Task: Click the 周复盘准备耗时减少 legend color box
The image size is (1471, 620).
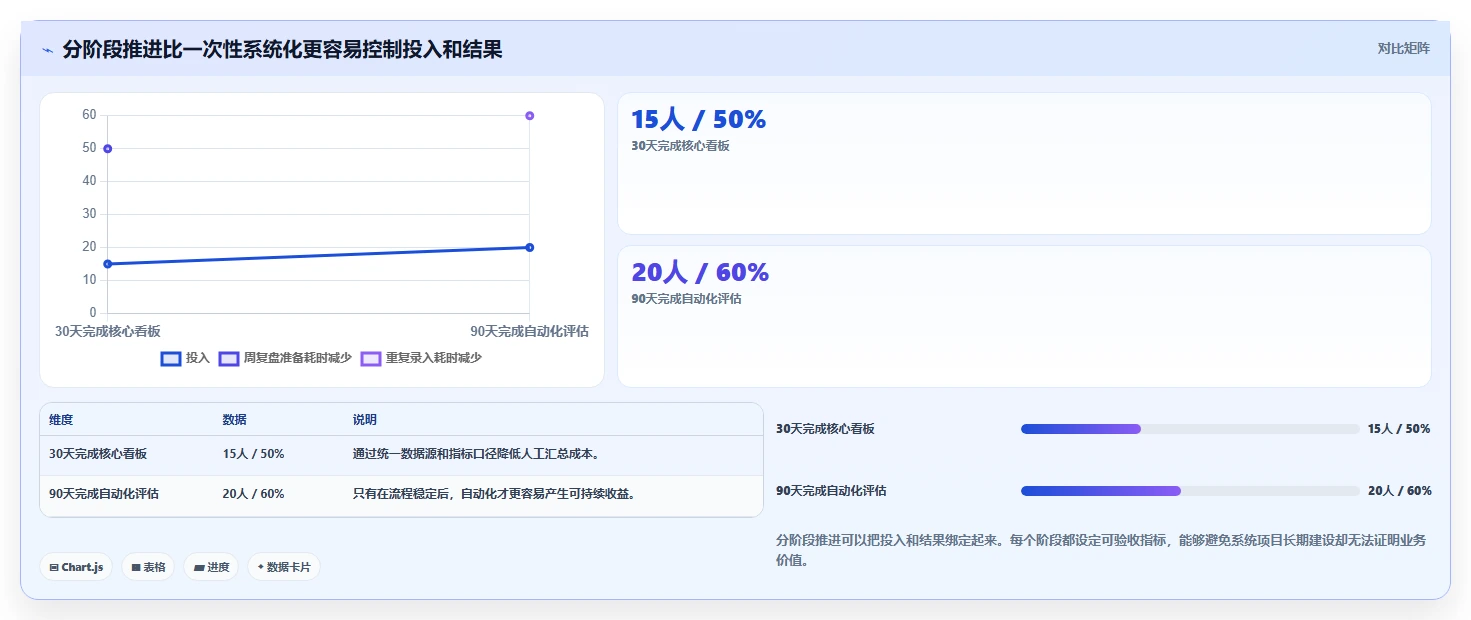Action: point(229,358)
